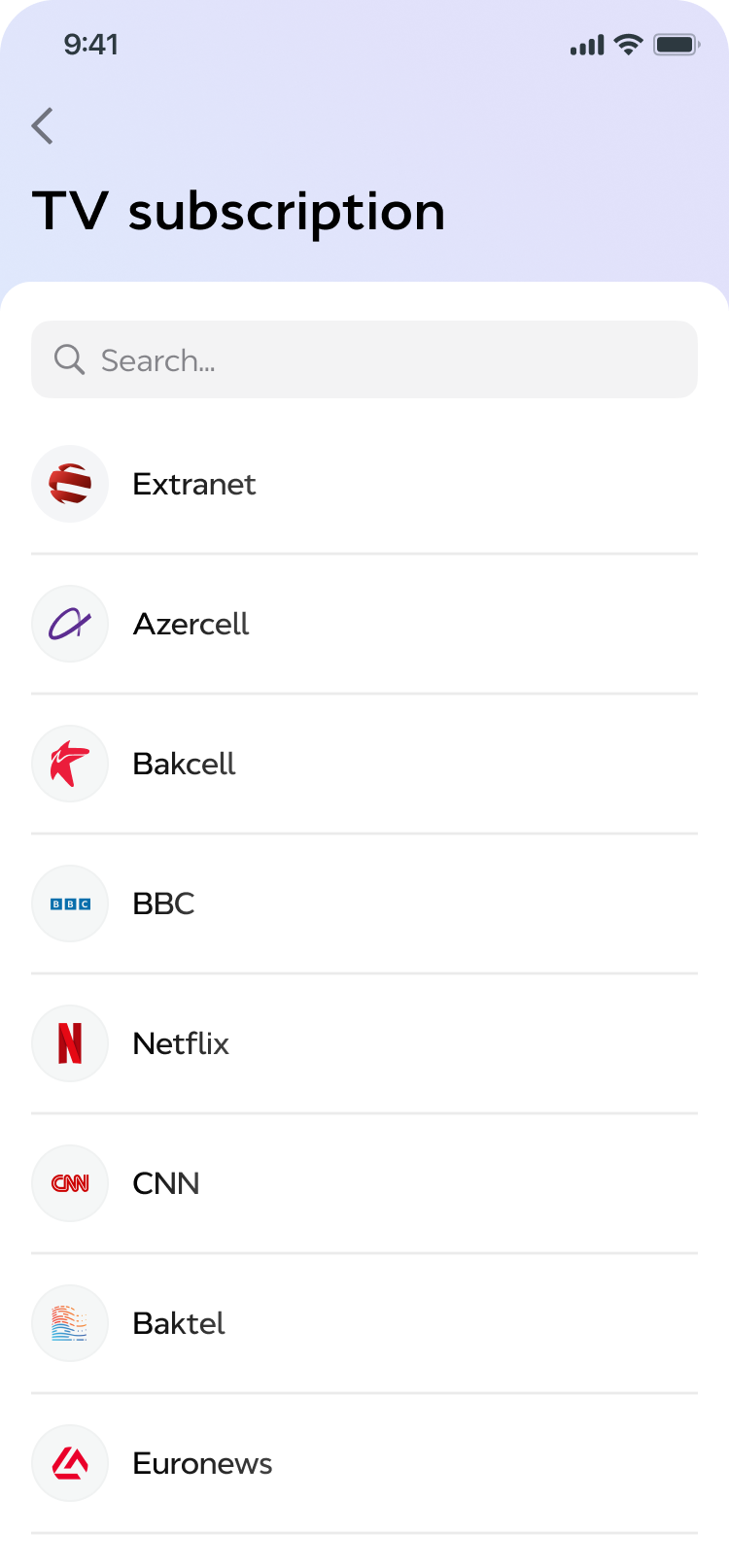729x1568 pixels.
Task: Tap the back arrow icon
Action: (x=43, y=126)
